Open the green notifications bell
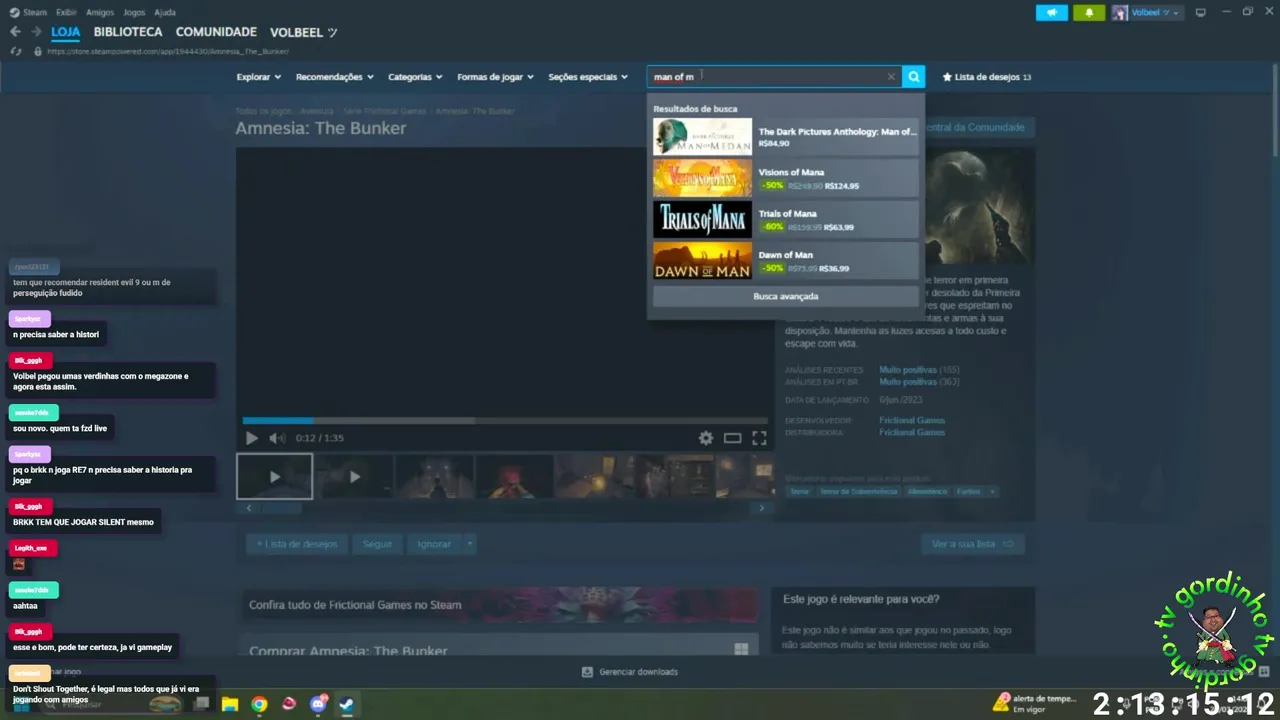Image resolution: width=1280 pixels, height=720 pixels. pyautogui.click(x=1089, y=12)
